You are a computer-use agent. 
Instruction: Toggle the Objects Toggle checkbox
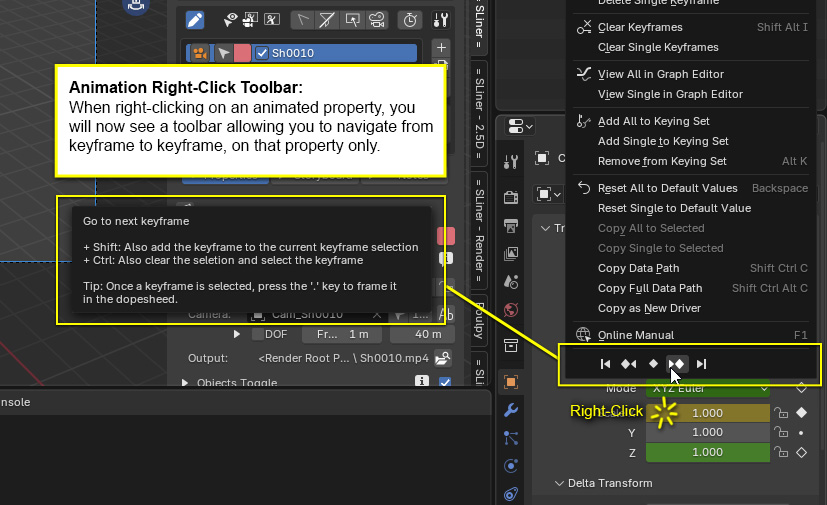445,382
